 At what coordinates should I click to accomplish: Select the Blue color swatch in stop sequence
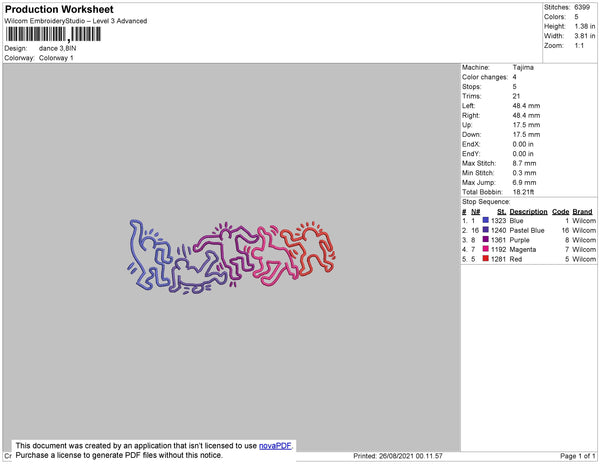(x=486, y=220)
